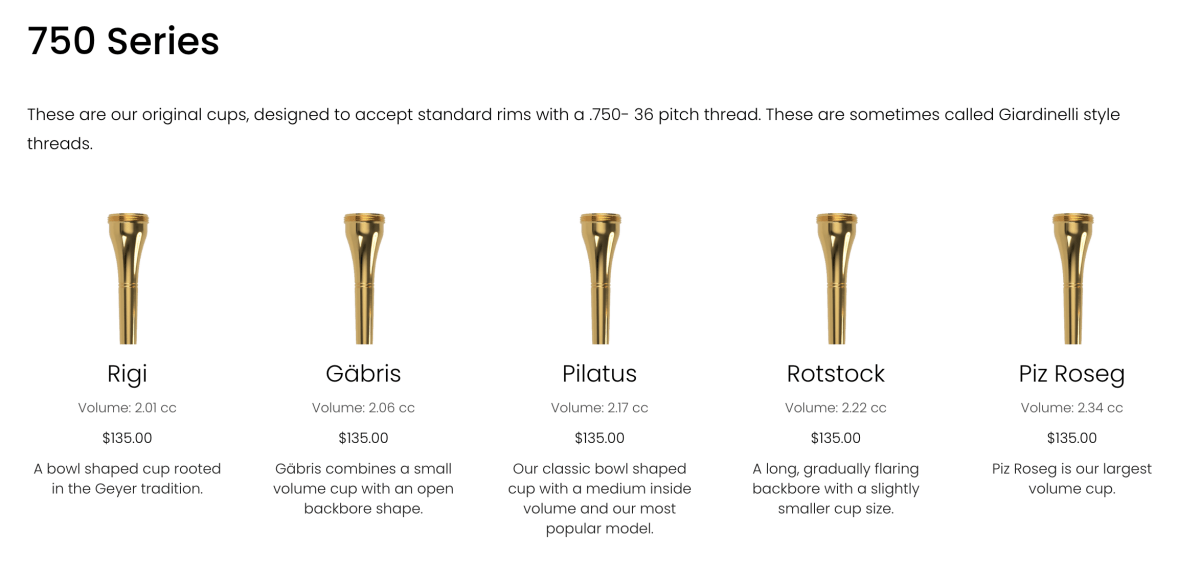Click the Piz Roseg $135.00 price
1200x586 pixels.
(x=1071, y=438)
